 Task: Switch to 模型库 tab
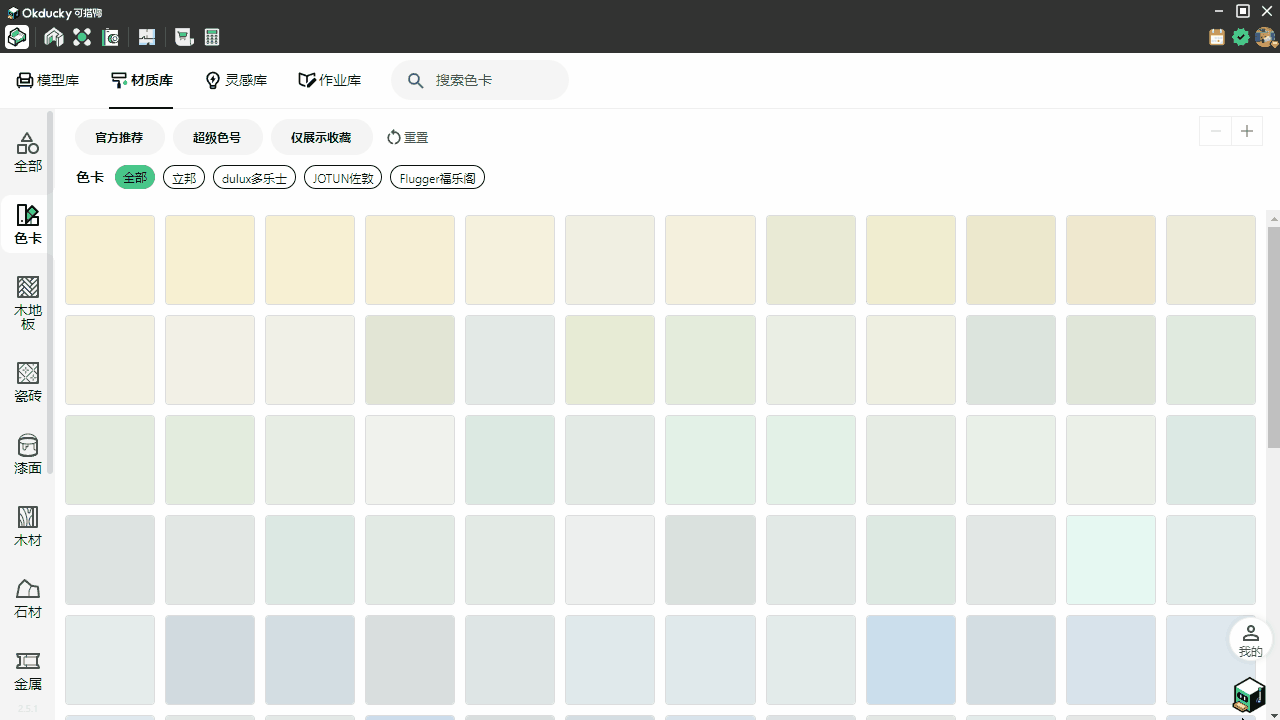[48, 80]
